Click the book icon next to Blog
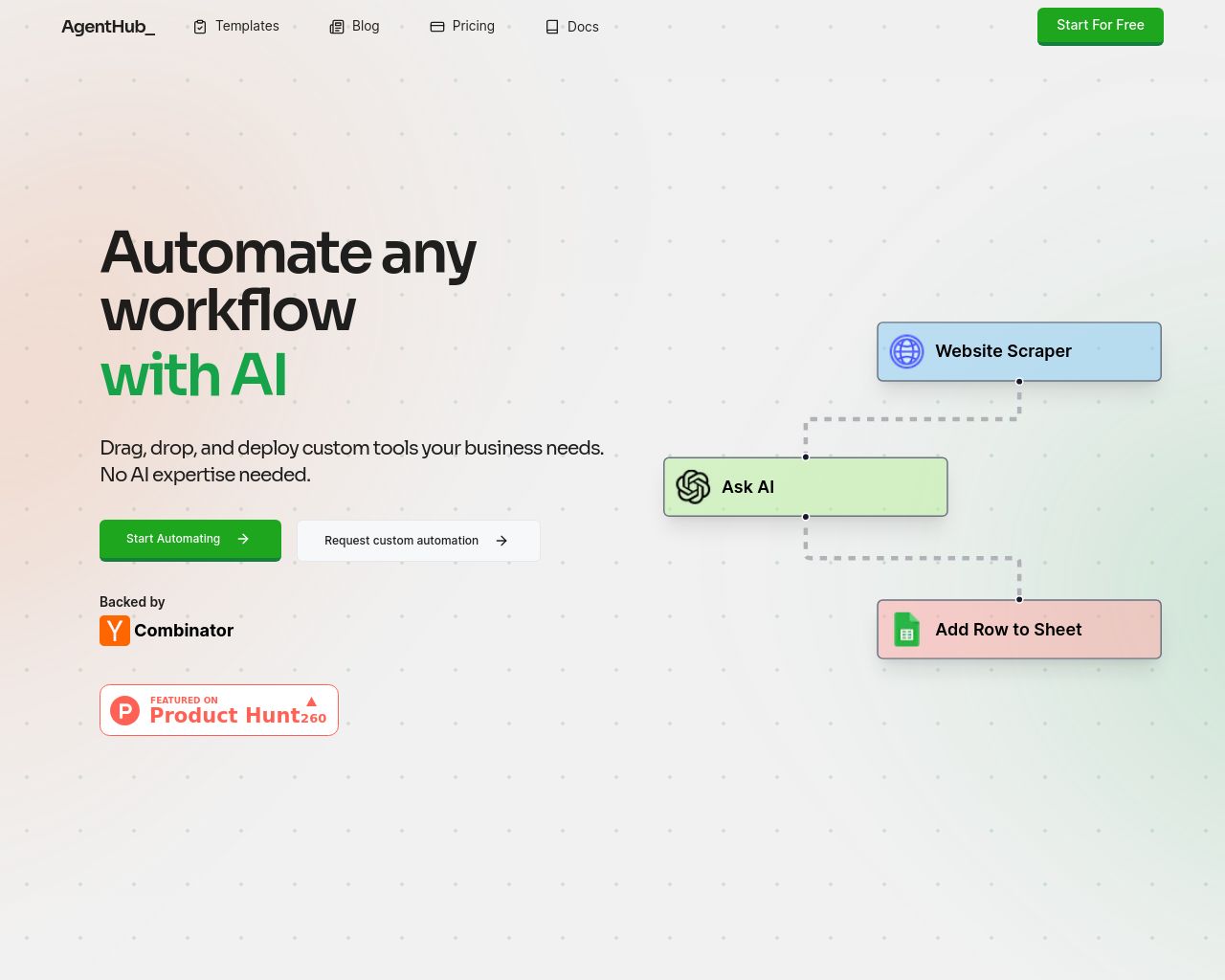Viewport: 1225px width, 980px height. (337, 26)
